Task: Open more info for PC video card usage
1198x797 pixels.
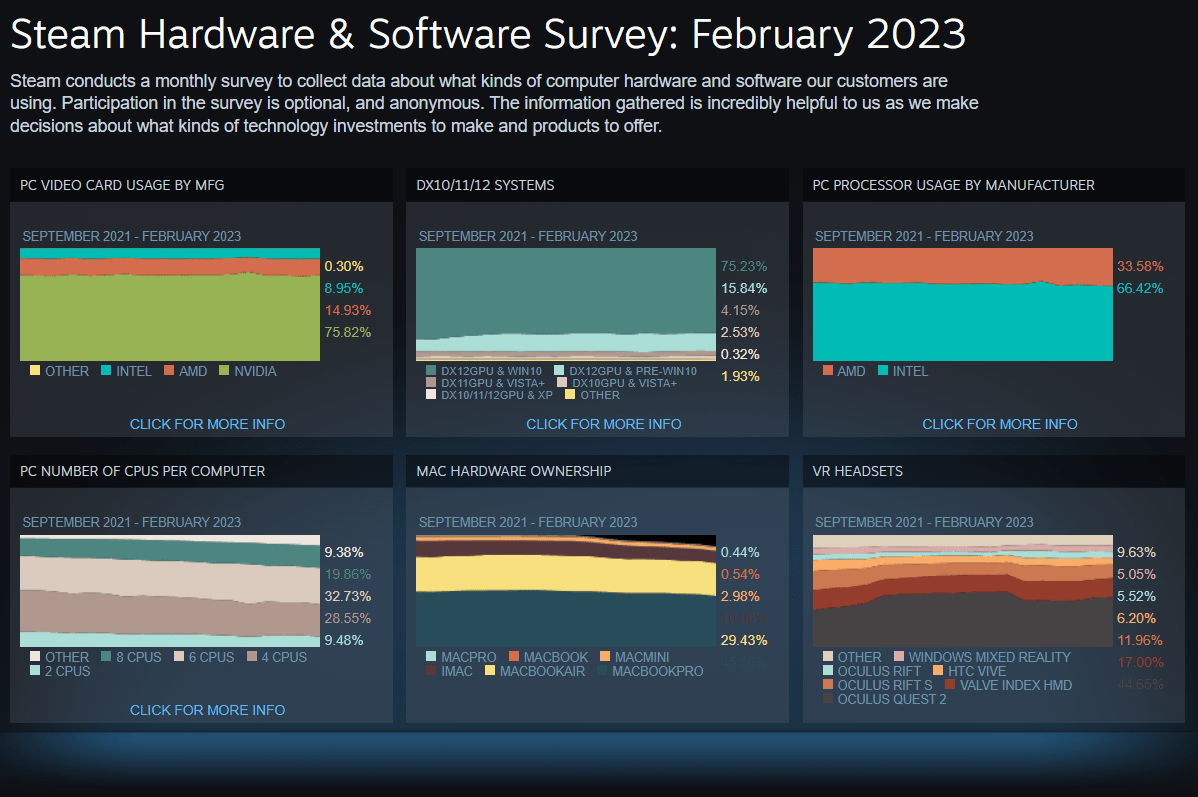Action: tap(207, 424)
